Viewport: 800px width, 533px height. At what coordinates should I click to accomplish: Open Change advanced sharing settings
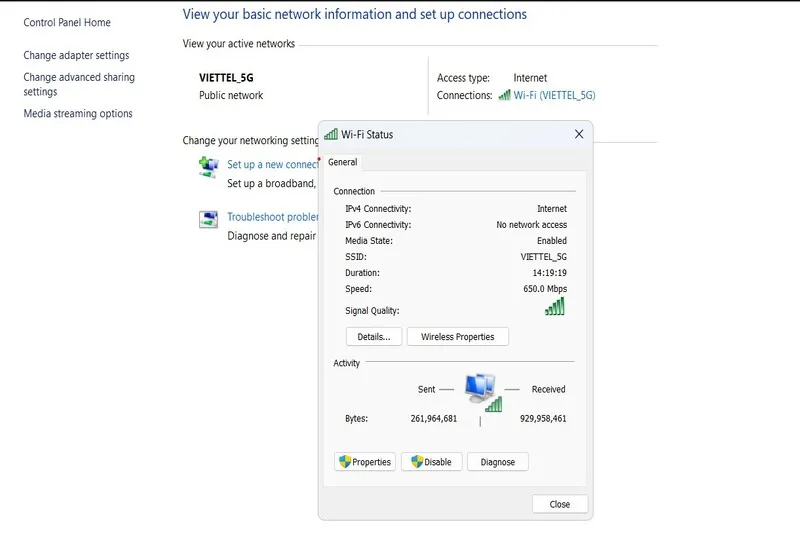pyautogui.click(x=78, y=84)
